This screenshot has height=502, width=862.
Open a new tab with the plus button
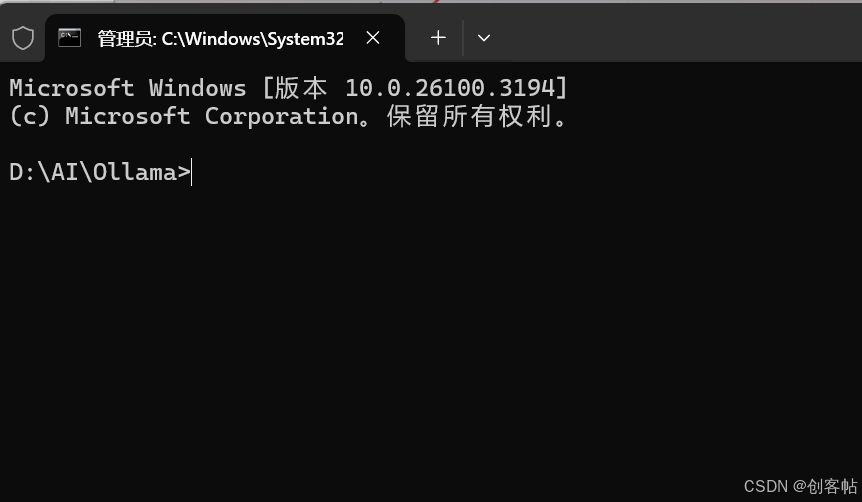[x=438, y=38]
